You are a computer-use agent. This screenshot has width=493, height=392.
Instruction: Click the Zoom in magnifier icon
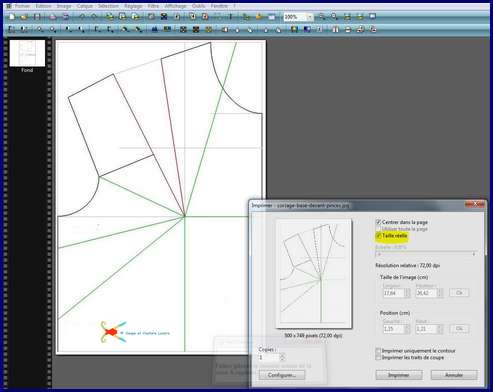point(322,17)
